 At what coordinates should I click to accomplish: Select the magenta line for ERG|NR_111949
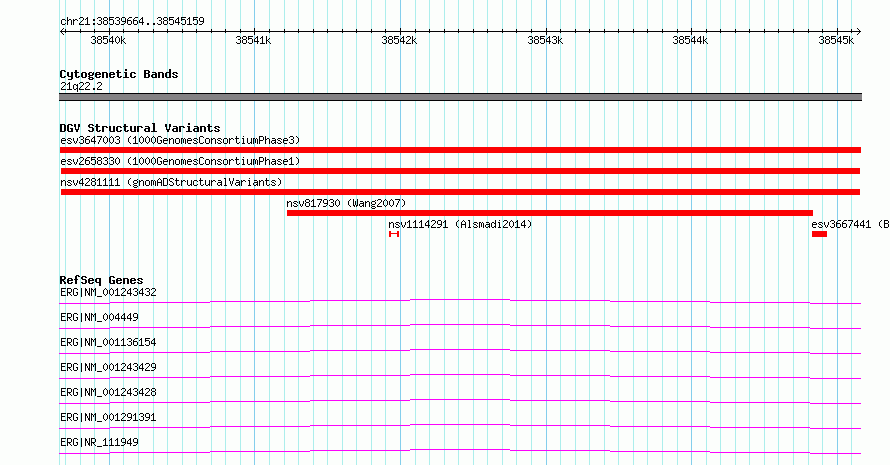[x=460, y=451]
